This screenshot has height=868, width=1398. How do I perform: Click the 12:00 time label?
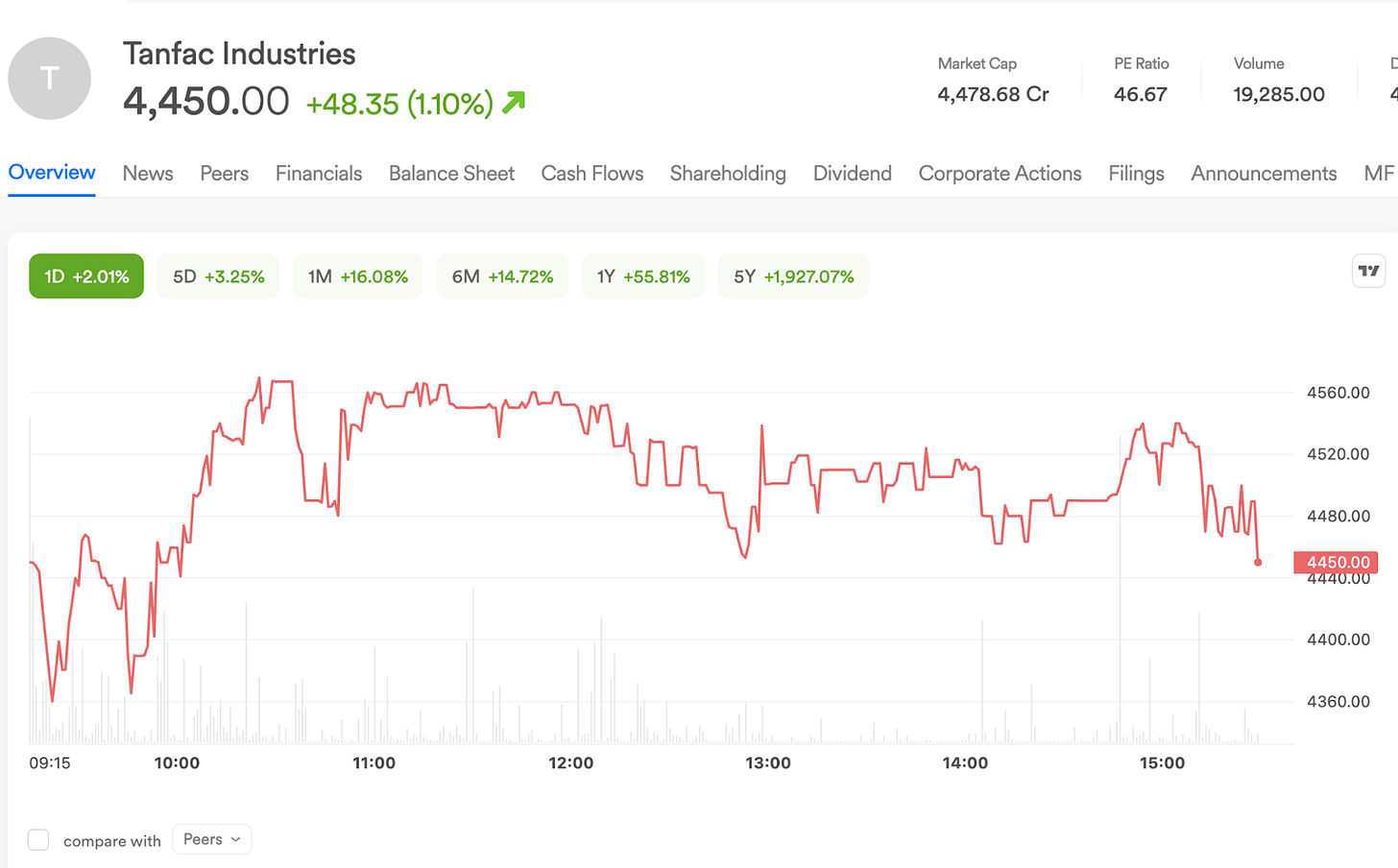tap(571, 763)
